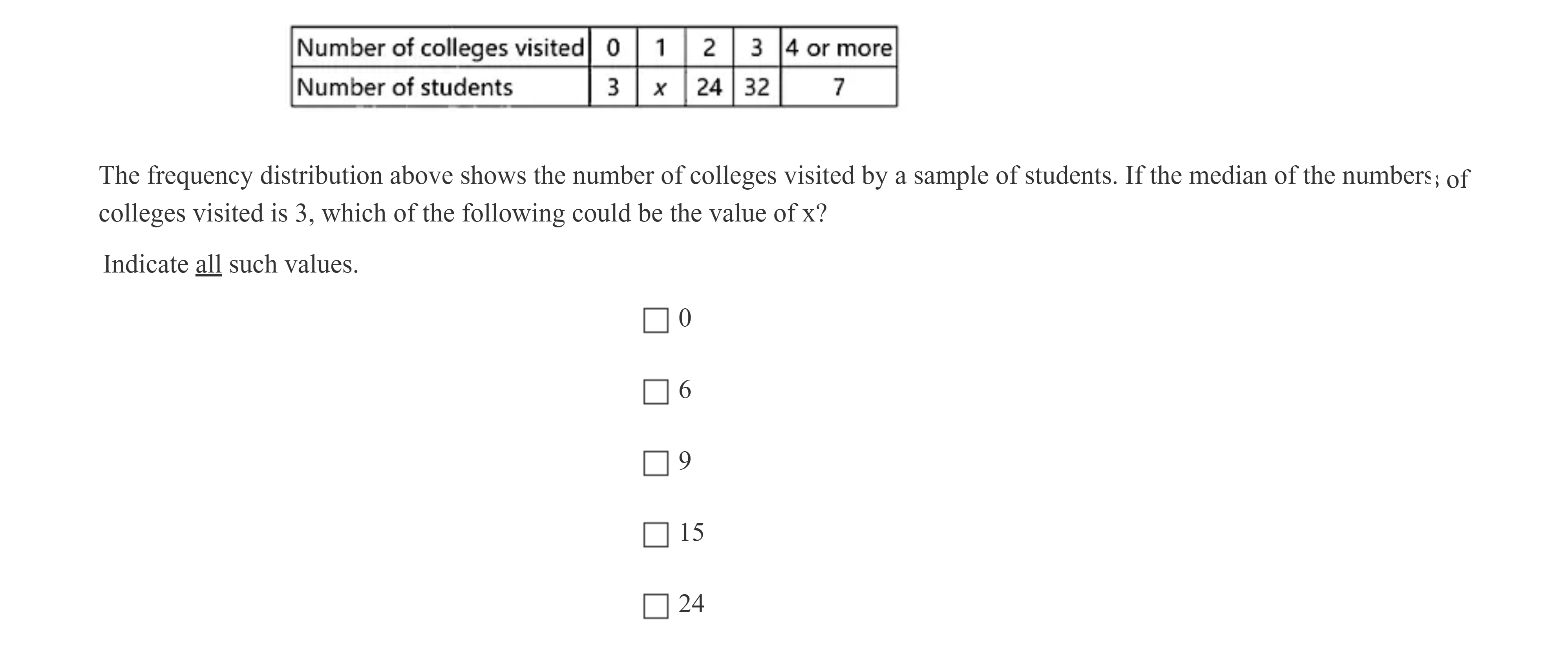Click the "Number of students" row header
This screenshot has width=1568, height=655.
click(x=405, y=88)
